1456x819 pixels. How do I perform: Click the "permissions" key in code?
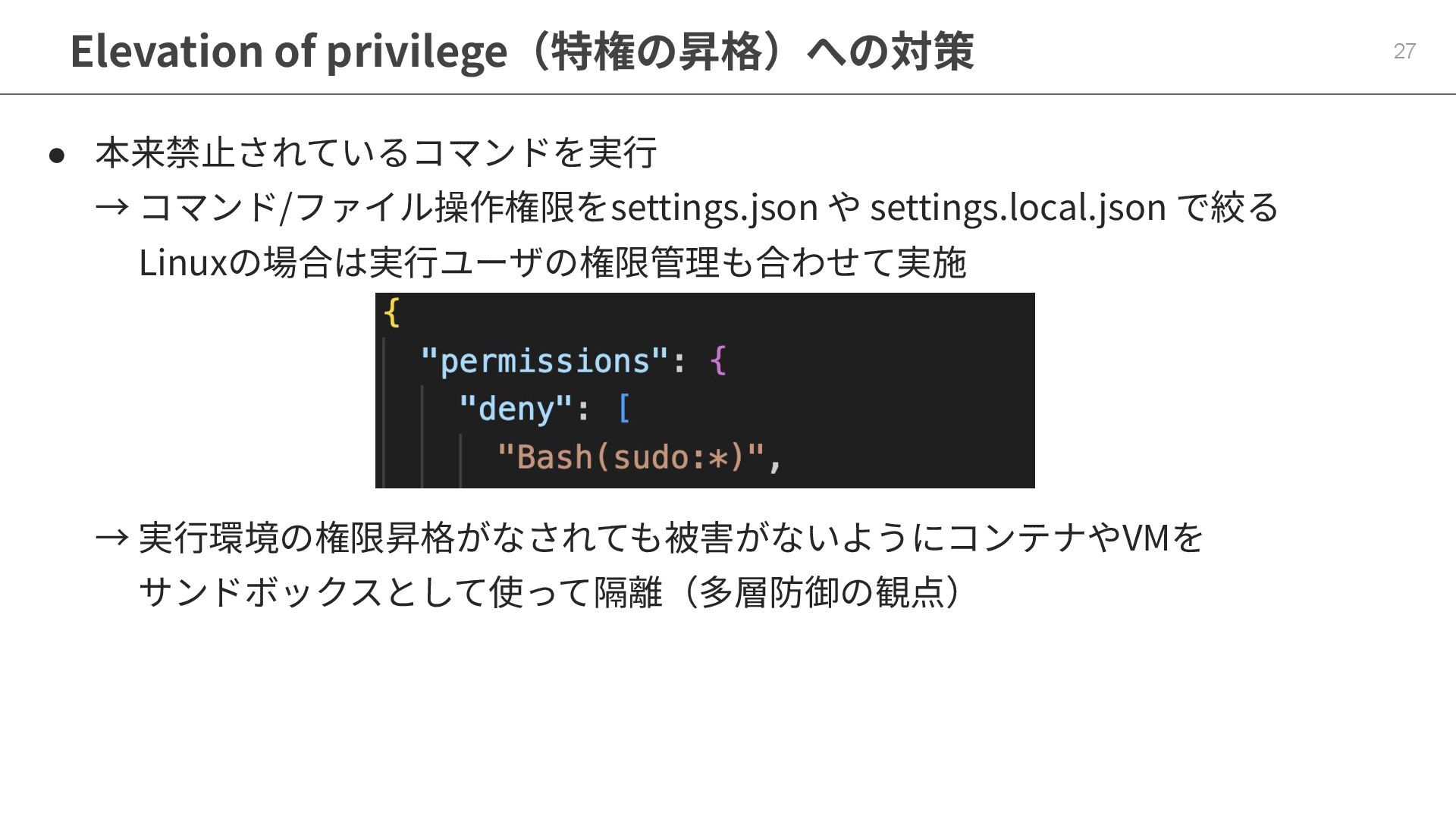[544, 361]
